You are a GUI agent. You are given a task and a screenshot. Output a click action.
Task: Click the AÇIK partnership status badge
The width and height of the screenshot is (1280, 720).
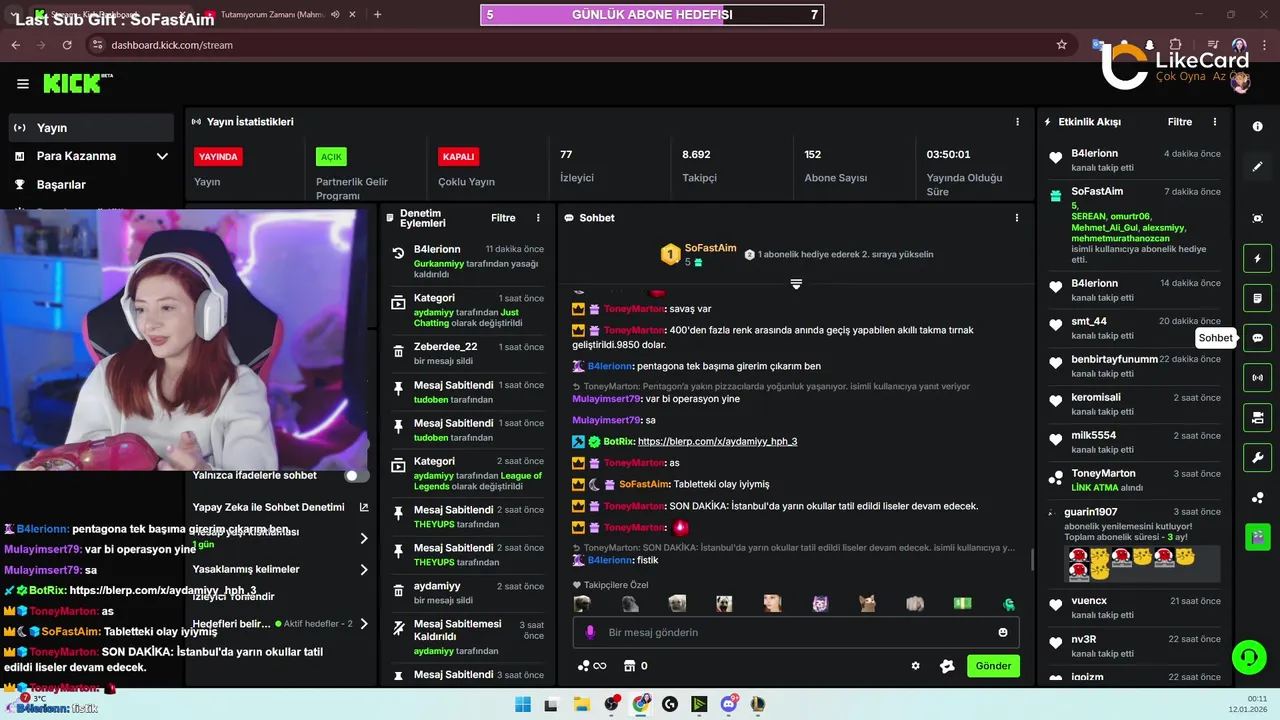click(x=331, y=157)
